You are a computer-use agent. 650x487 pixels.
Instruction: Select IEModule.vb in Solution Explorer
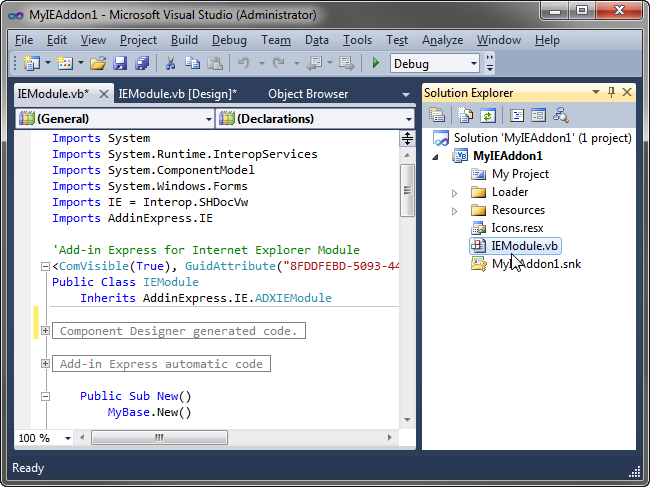pyautogui.click(x=515, y=246)
